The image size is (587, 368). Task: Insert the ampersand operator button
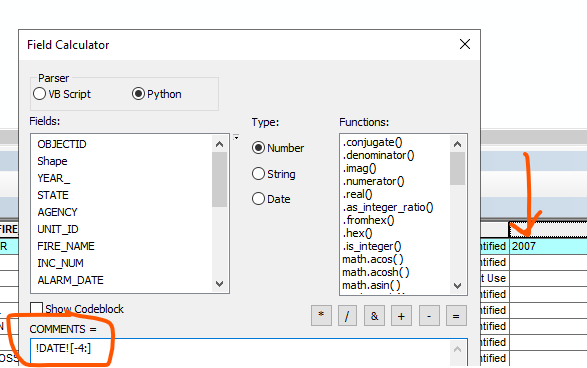(374, 316)
